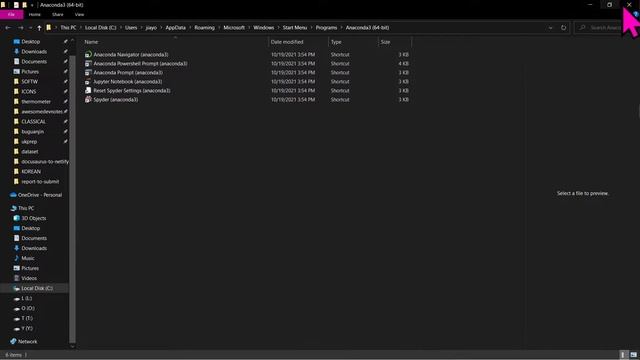Open address bar history dropdown

(550, 28)
